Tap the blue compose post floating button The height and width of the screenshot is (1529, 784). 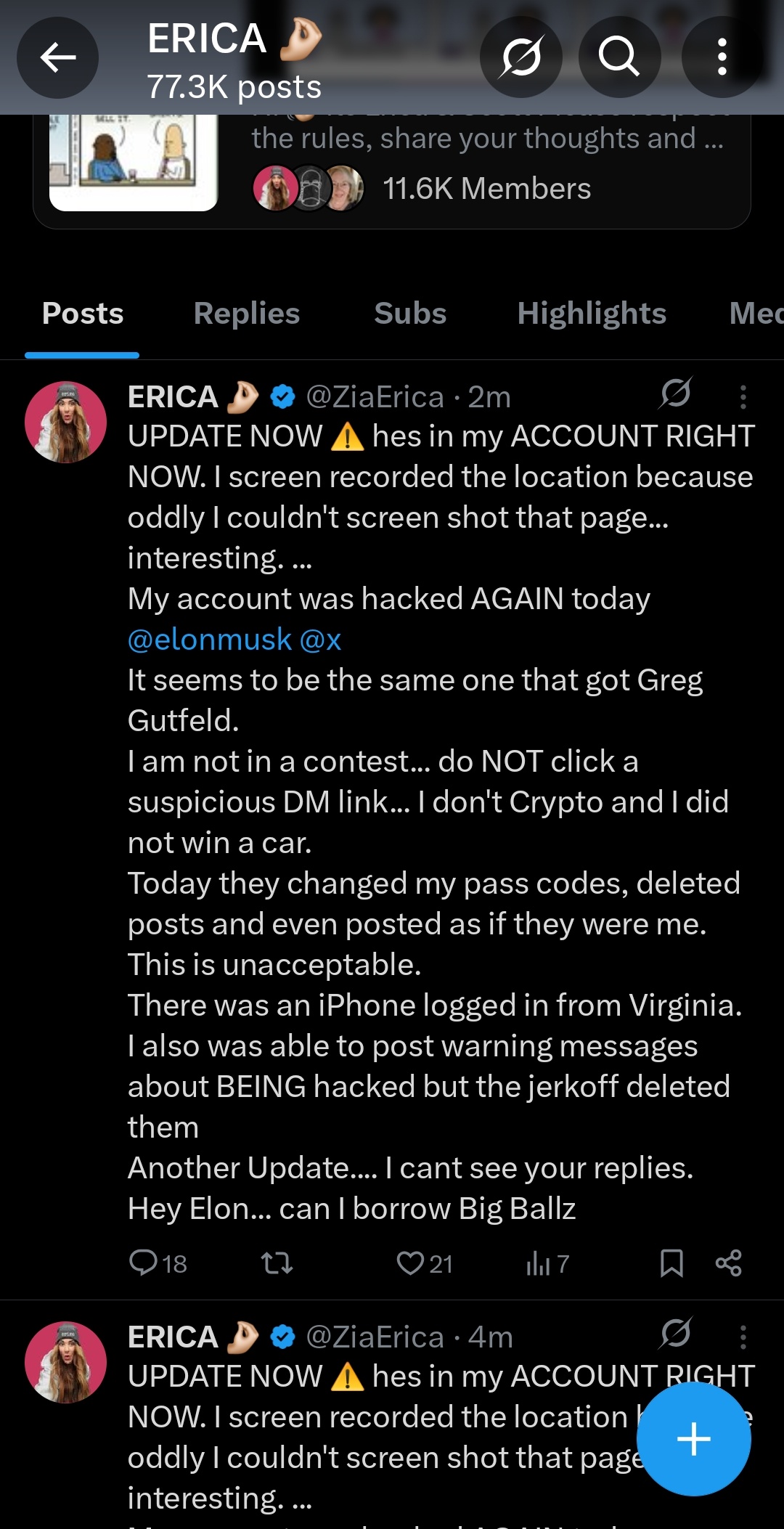tap(693, 1439)
